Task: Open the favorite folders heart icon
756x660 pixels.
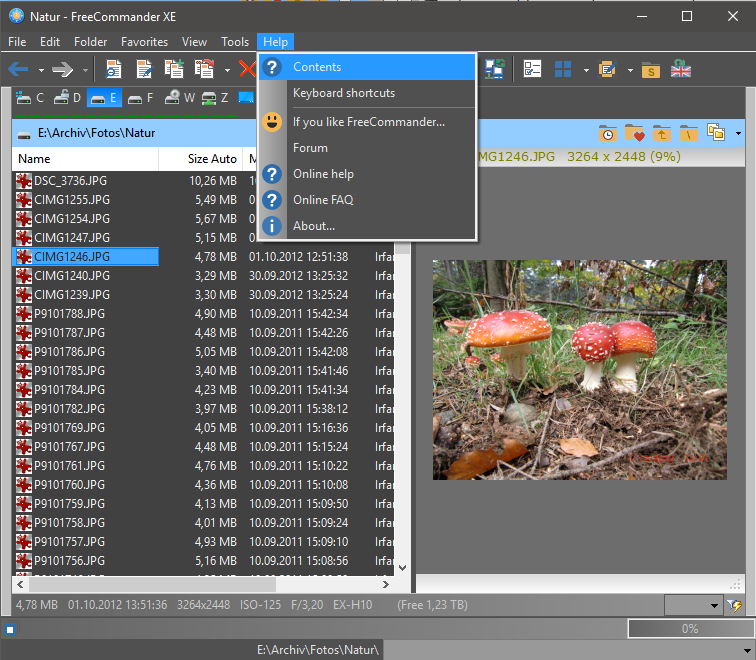Action: coord(634,133)
